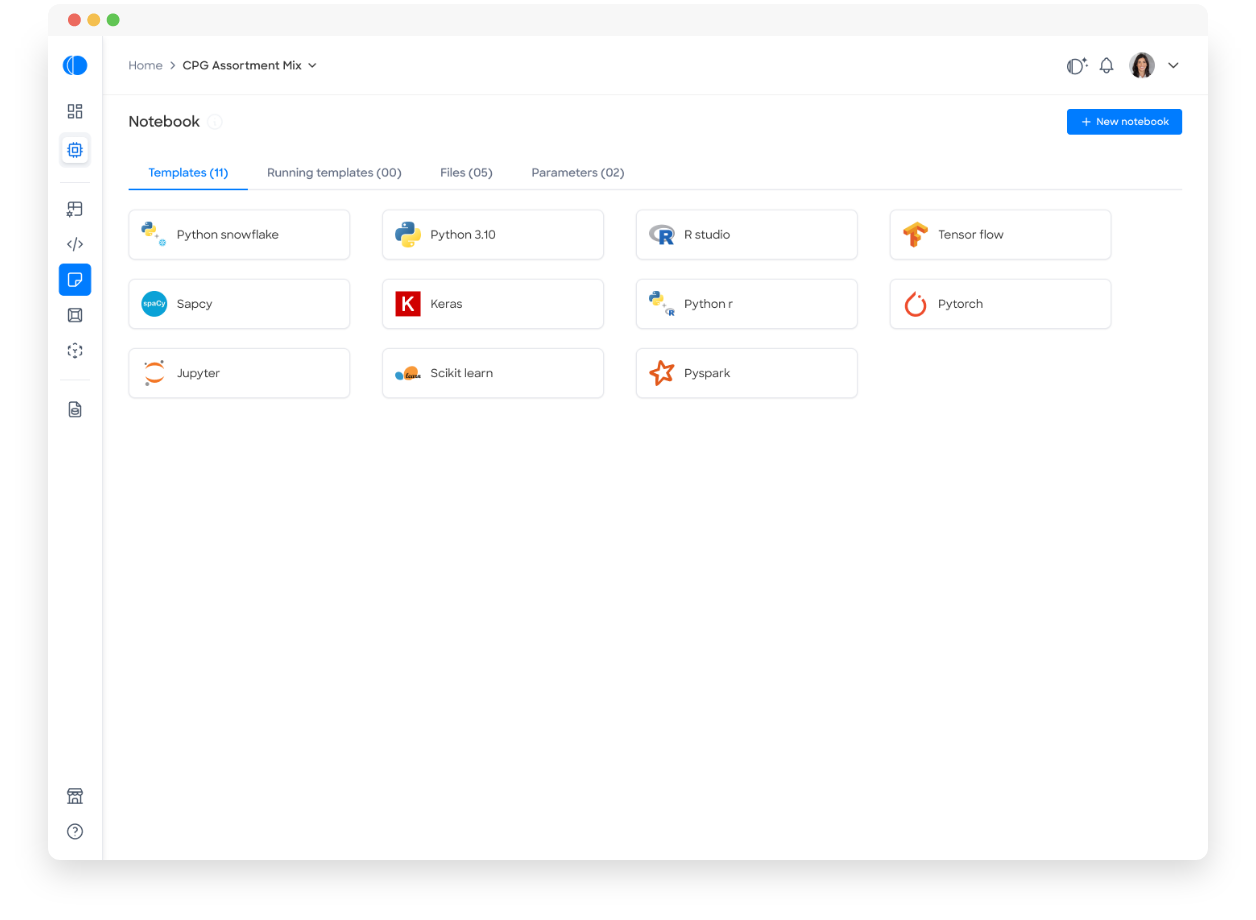Screen dimensions: 1256x920
Task: Select the Sapcy template card
Action: click(x=239, y=304)
